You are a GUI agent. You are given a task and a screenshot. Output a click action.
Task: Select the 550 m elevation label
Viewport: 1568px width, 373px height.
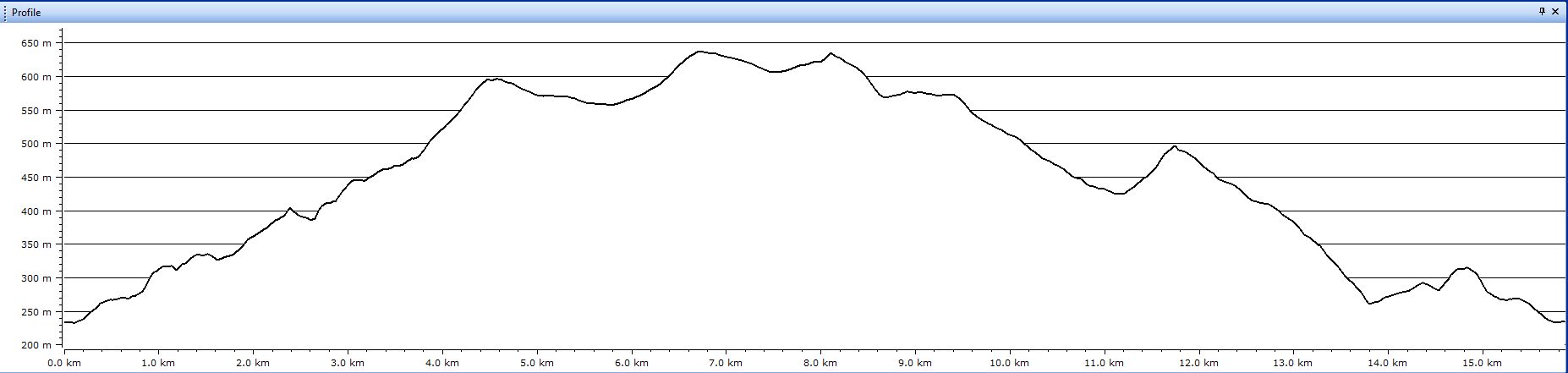pos(36,111)
